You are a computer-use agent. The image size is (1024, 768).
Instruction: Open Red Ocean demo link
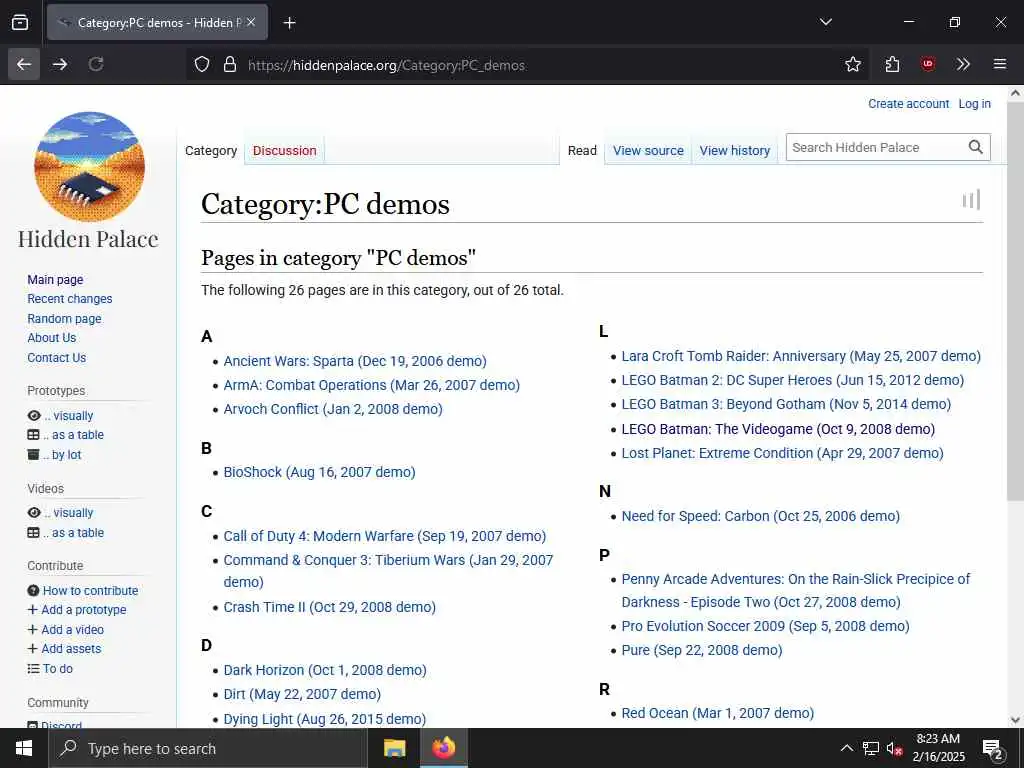[718, 713]
